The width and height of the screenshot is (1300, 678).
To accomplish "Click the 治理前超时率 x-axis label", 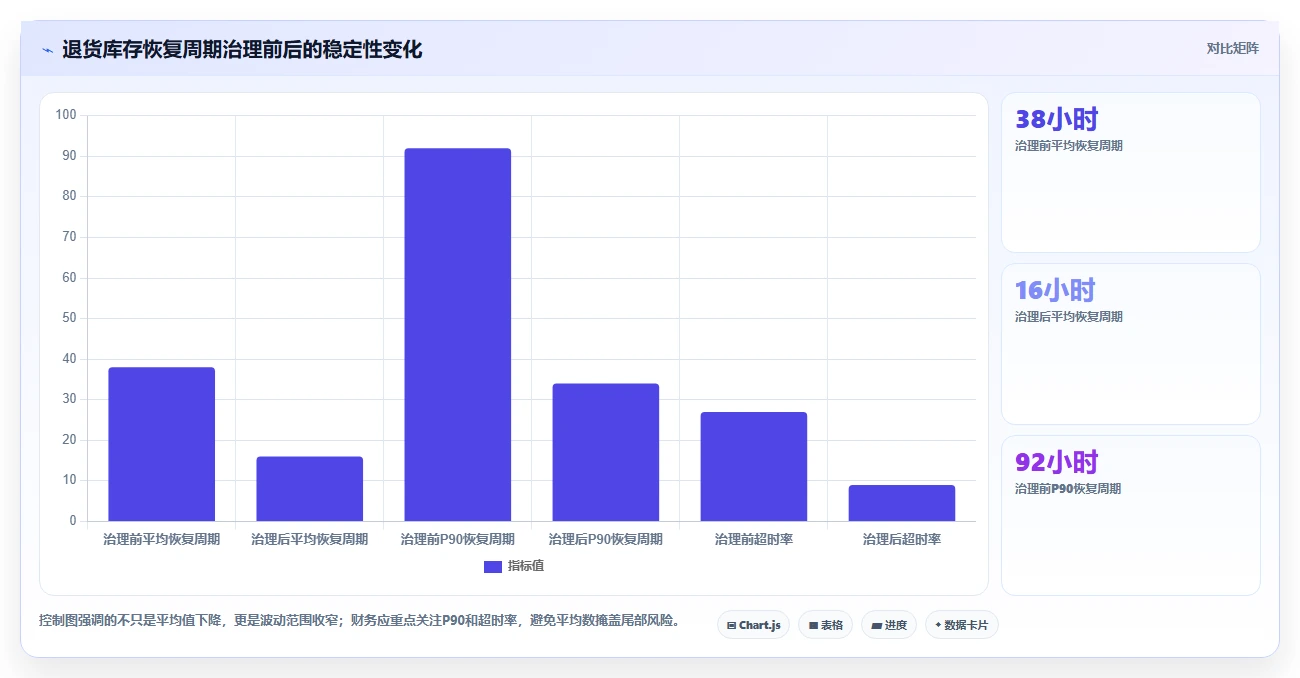I will [x=753, y=539].
